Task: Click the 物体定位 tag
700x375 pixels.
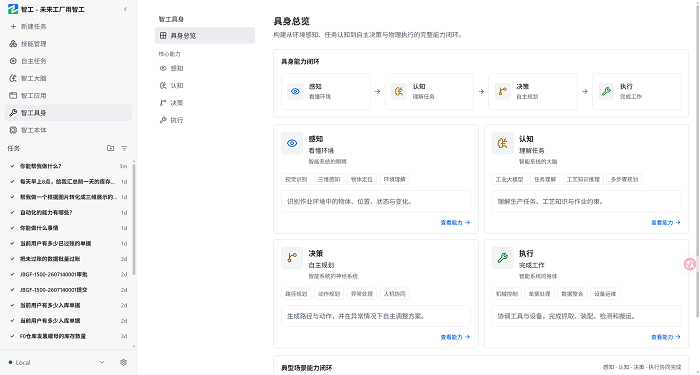Action: (362, 179)
